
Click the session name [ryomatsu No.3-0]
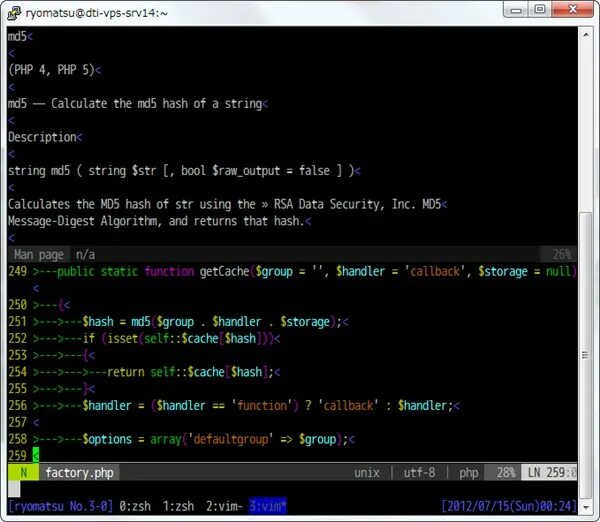pos(60,506)
